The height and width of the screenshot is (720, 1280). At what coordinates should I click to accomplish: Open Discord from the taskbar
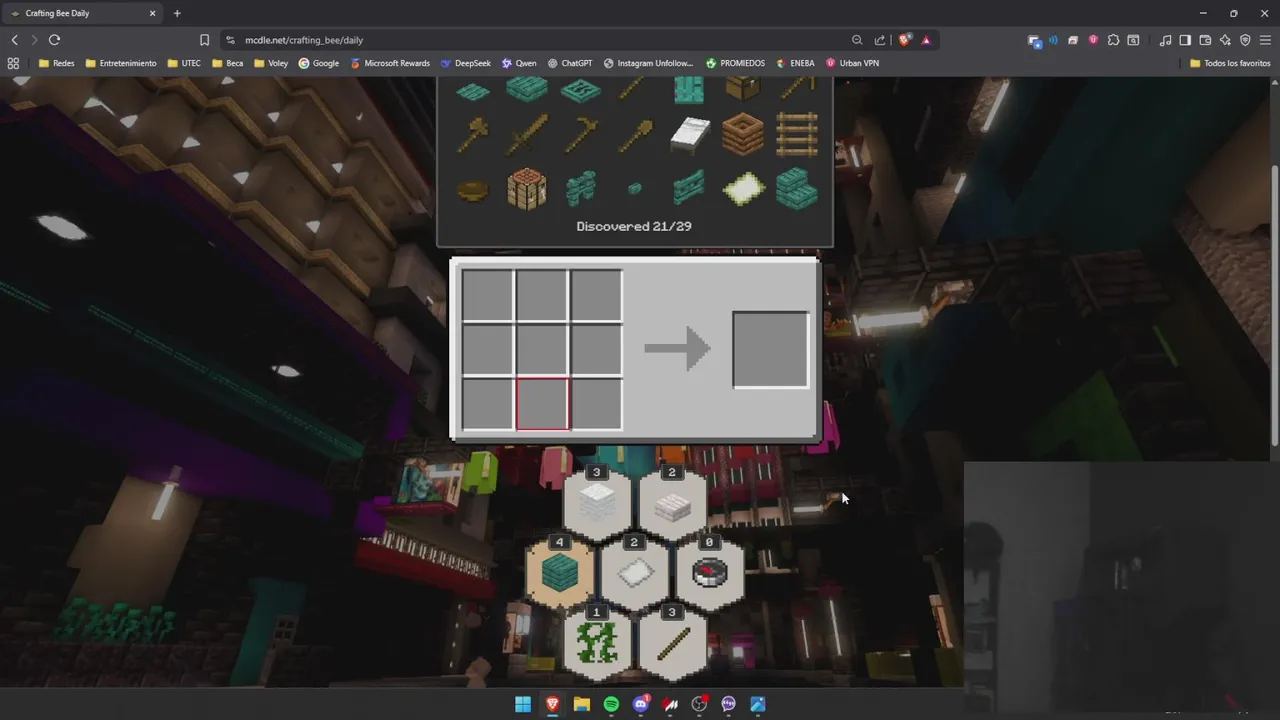tap(641, 704)
